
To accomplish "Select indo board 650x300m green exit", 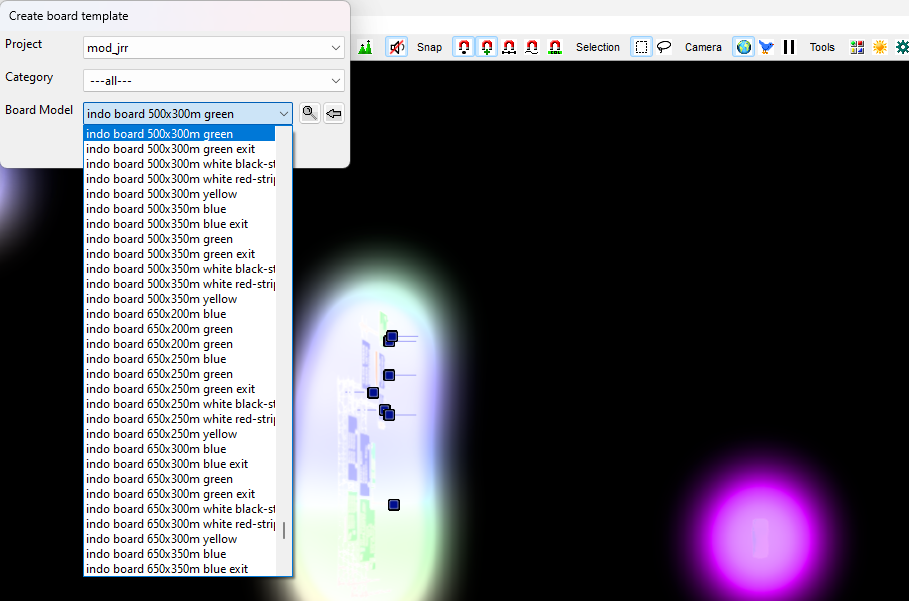I will click(x=180, y=494).
